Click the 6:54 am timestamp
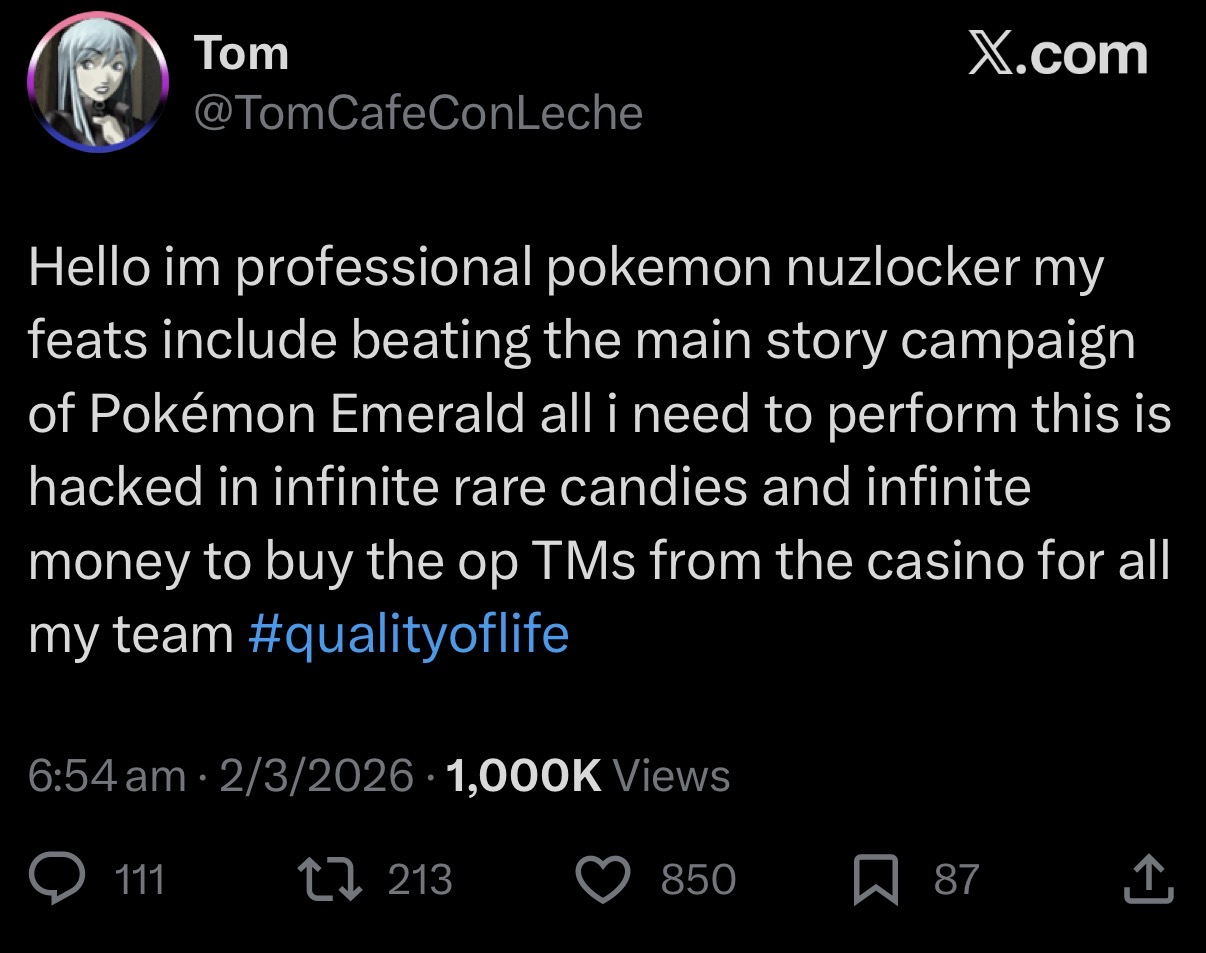 click(106, 776)
